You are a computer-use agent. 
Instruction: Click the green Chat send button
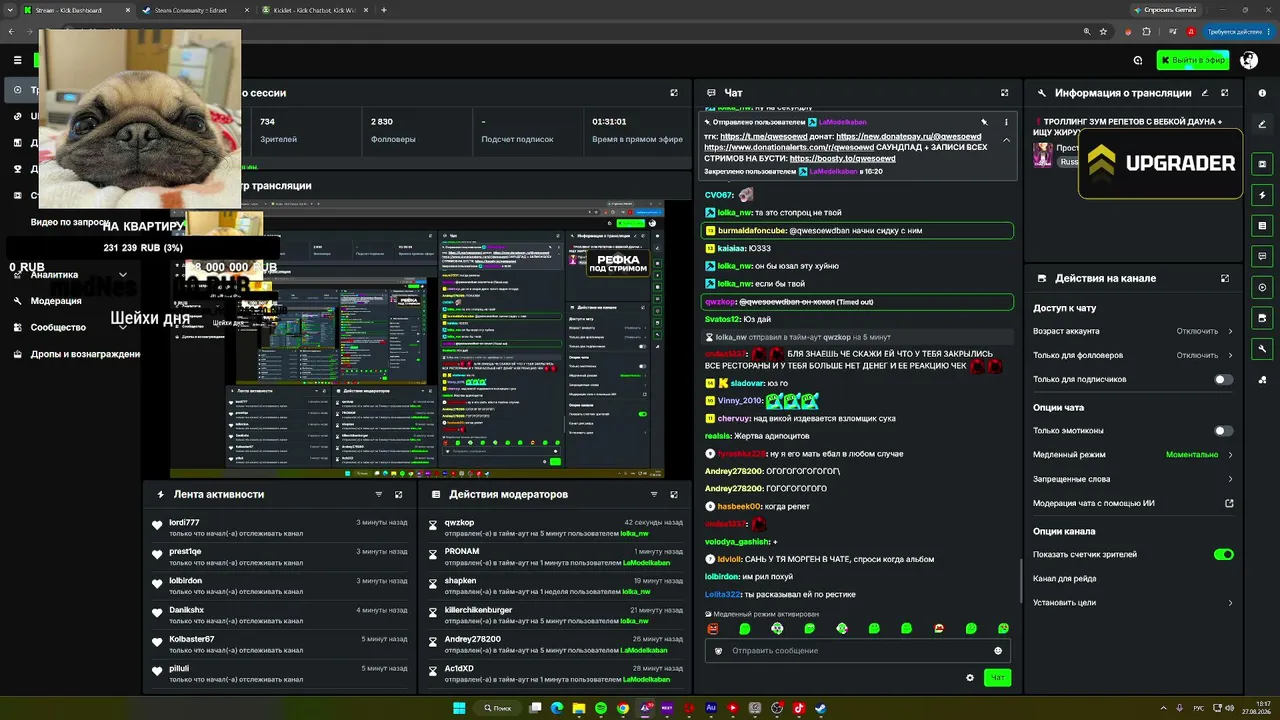click(997, 677)
